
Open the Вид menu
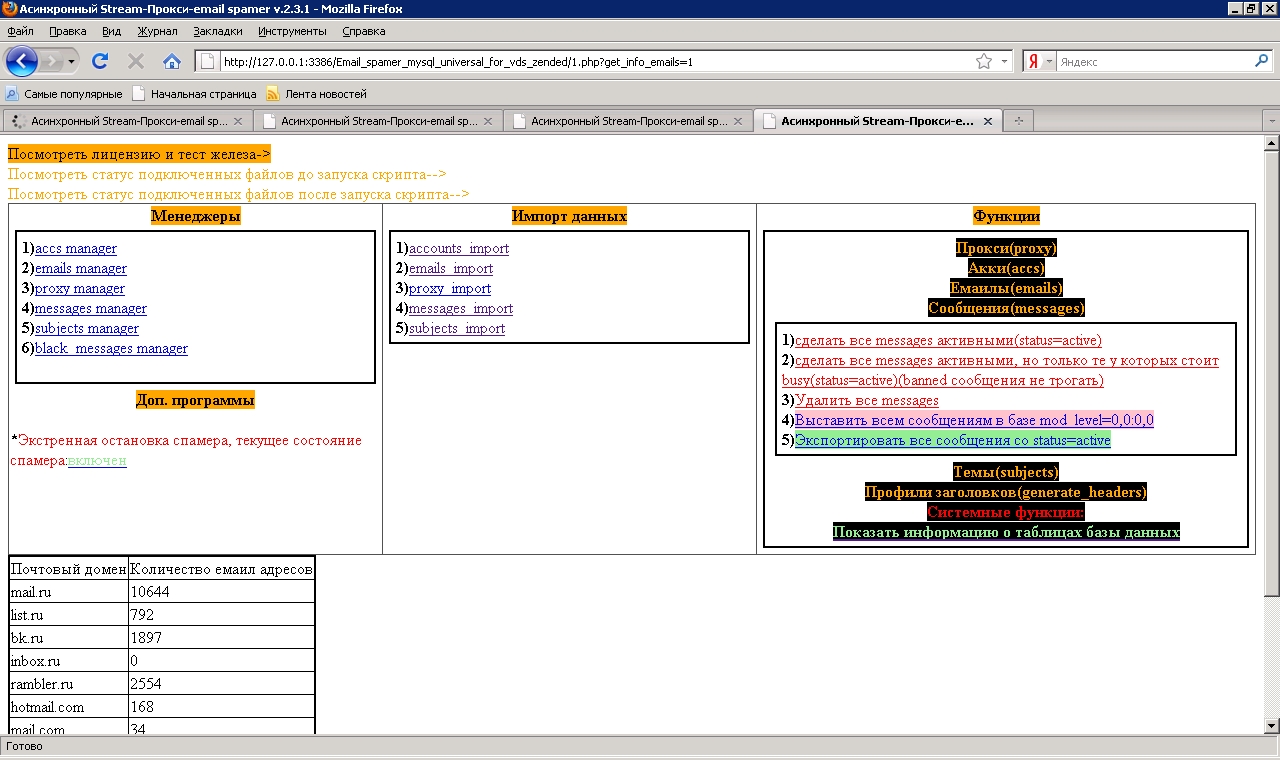[x=111, y=31]
